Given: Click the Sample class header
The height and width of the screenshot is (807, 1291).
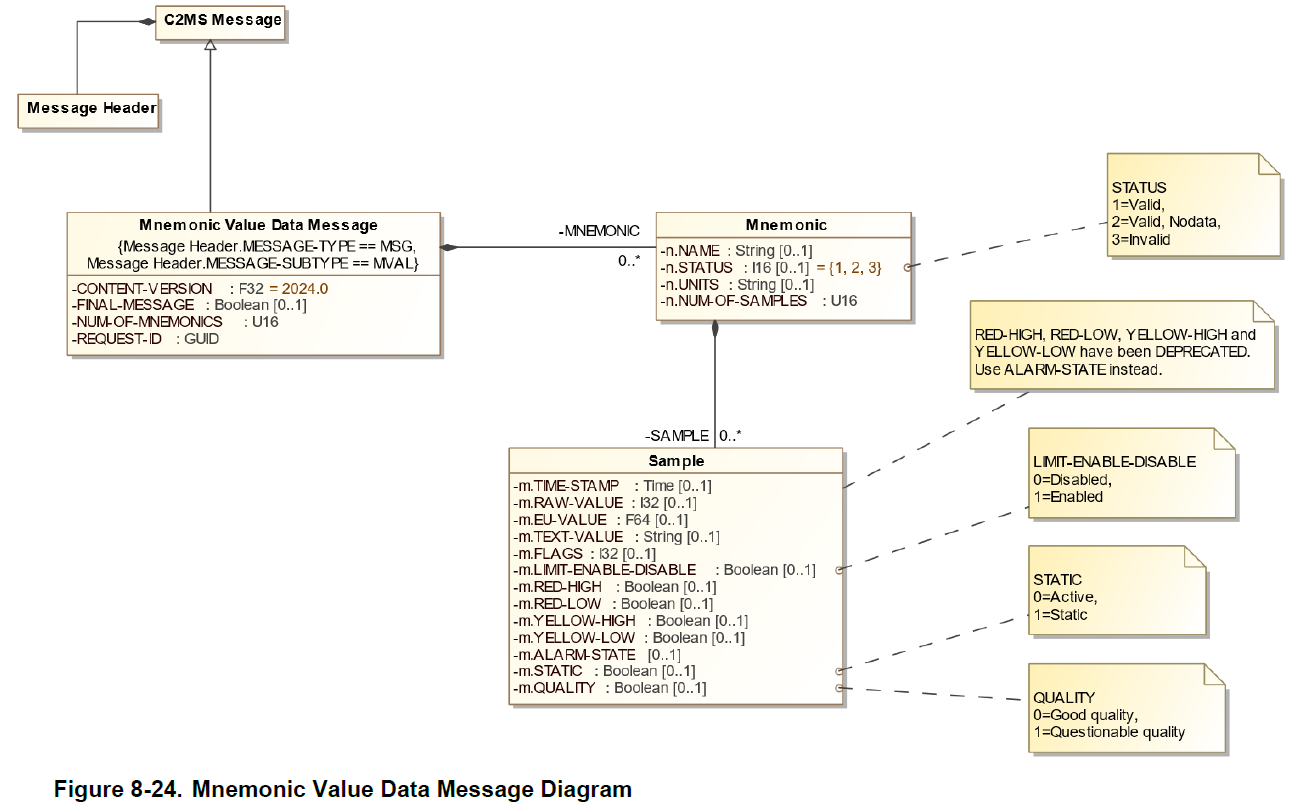Looking at the screenshot, I should pos(676,461).
